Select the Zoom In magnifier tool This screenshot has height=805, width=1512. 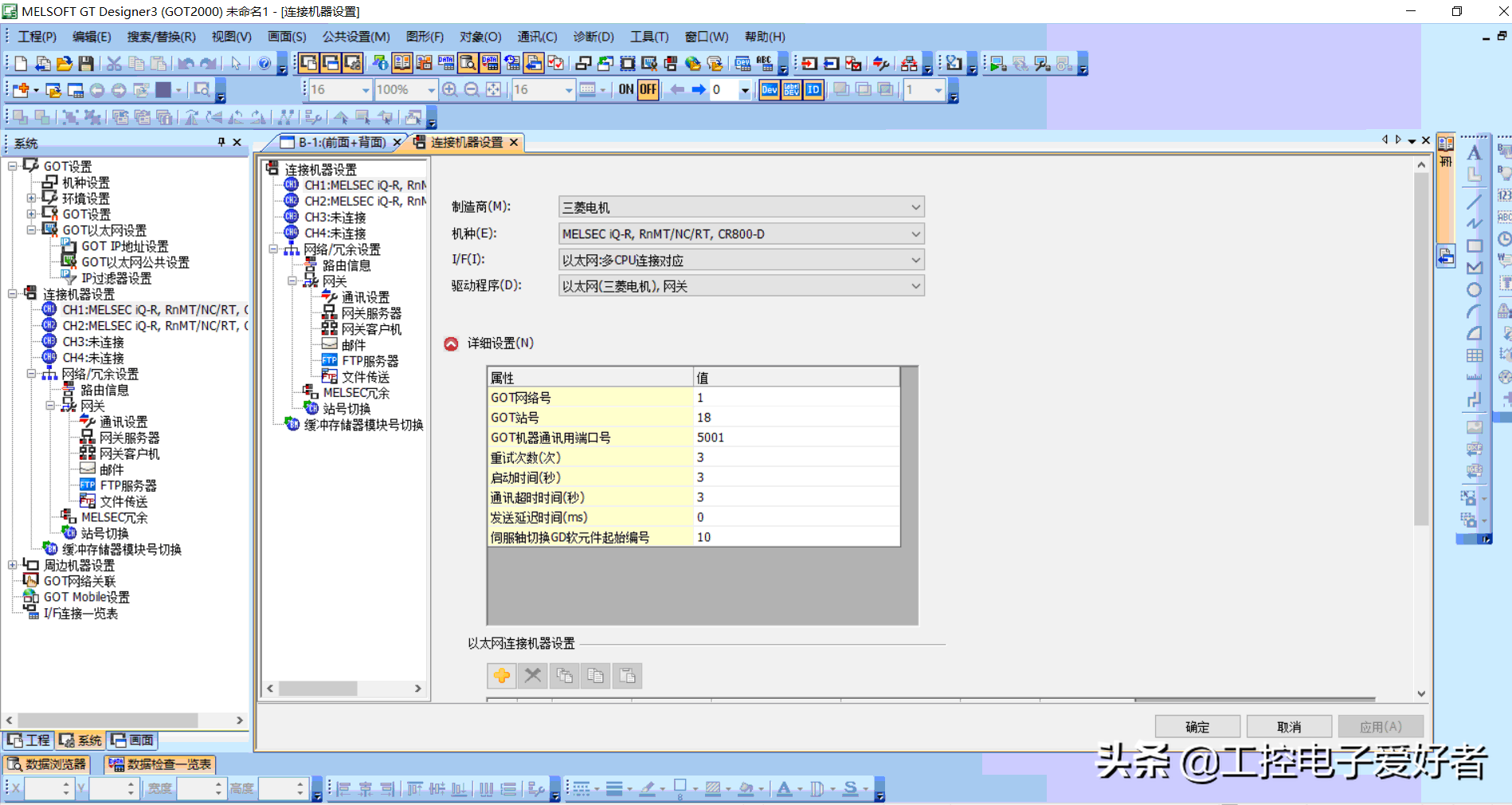pos(450,89)
